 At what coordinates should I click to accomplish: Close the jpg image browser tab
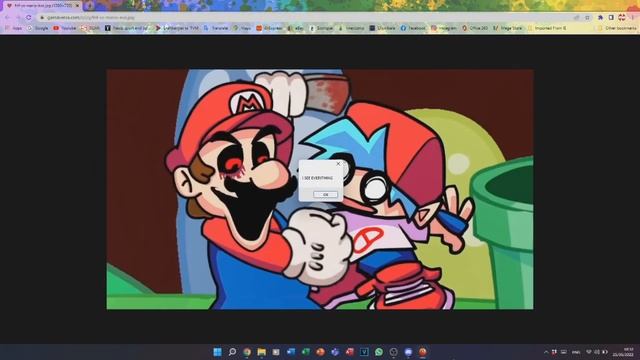pyautogui.click(x=77, y=6)
